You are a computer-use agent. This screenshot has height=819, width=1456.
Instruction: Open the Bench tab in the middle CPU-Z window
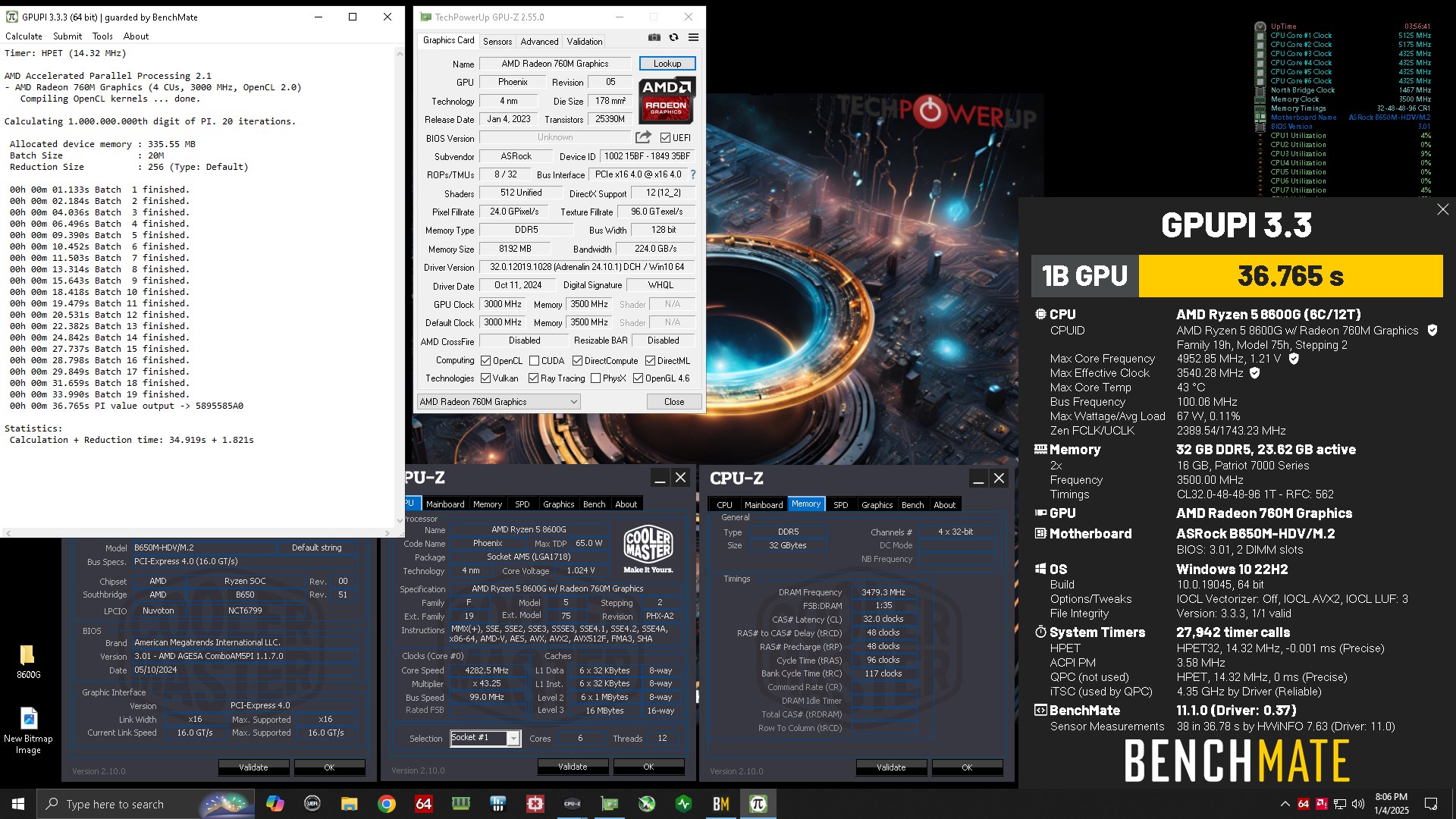click(594, 504)
